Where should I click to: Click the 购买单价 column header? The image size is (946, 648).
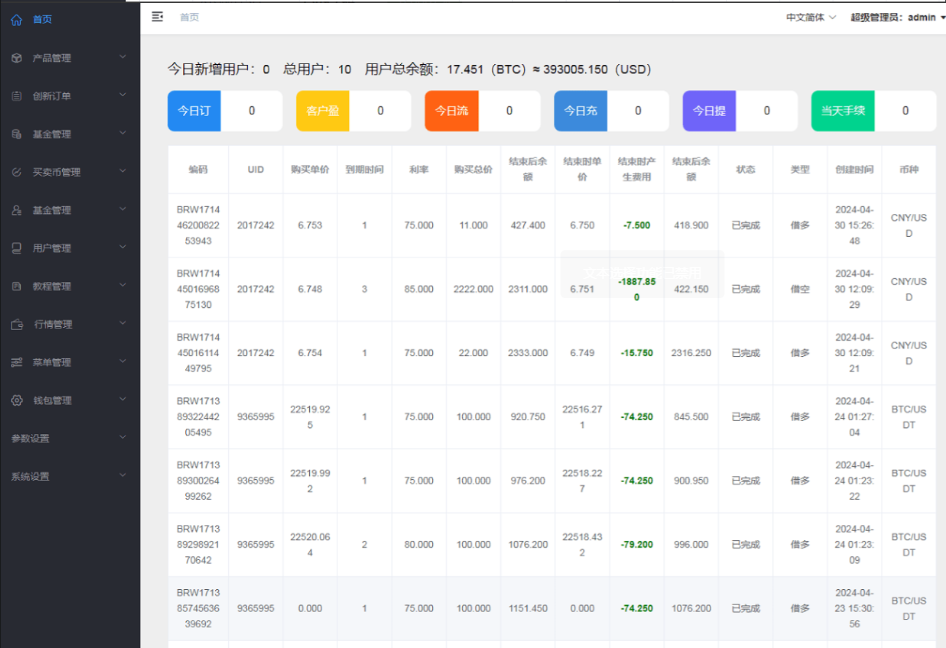[310, 170]
